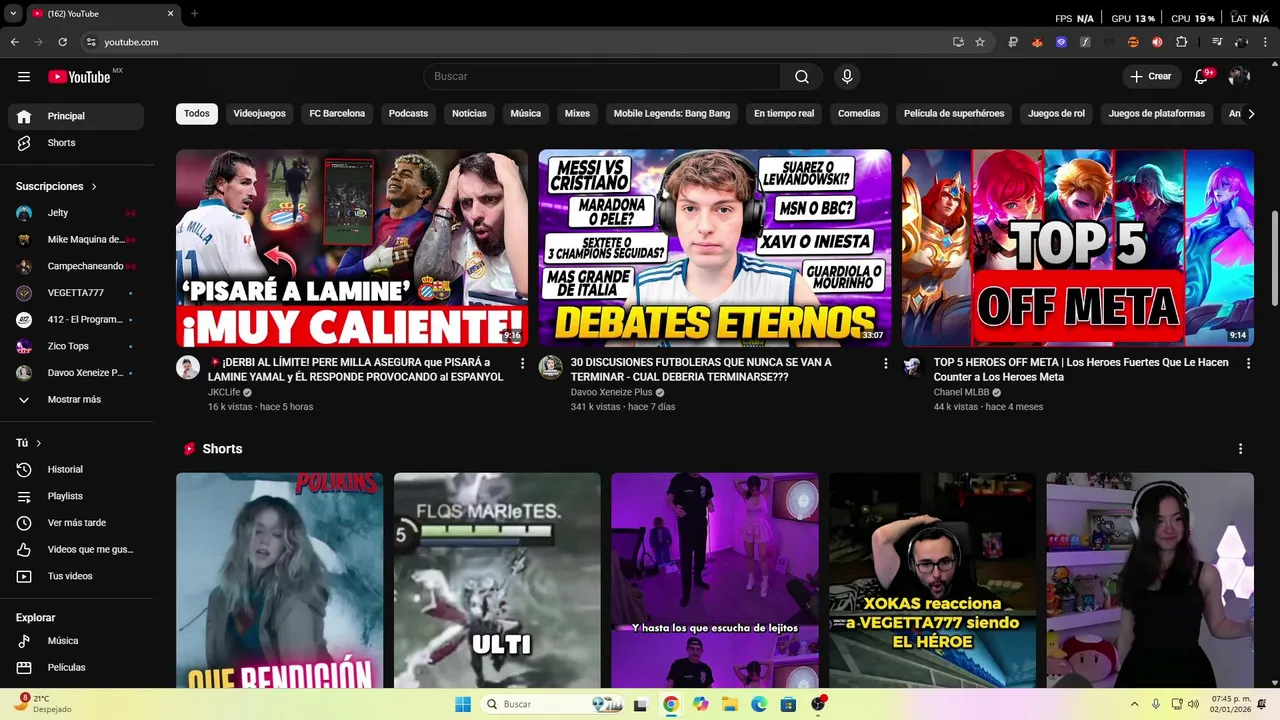Open options for the JKCLife video
This screenshot has width=1280, height=720.
(x=522, y=364)
